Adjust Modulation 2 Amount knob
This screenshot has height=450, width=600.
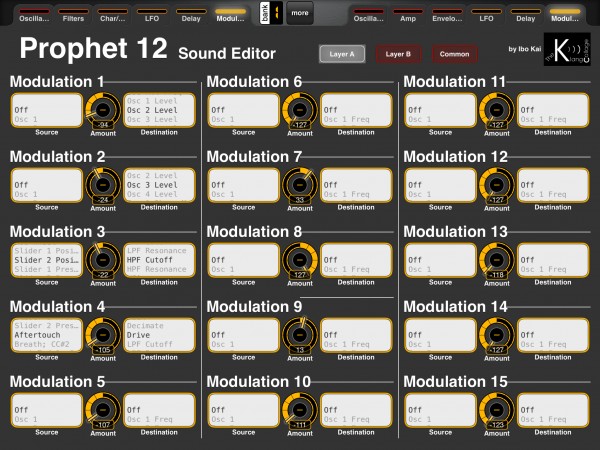pyautogui.click(x=103, y=185)
